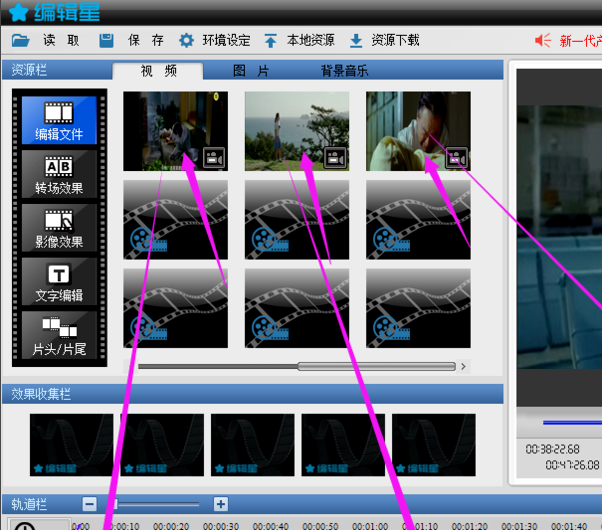
Task: Click the first effect collection slot
Action: click(71, 445)
